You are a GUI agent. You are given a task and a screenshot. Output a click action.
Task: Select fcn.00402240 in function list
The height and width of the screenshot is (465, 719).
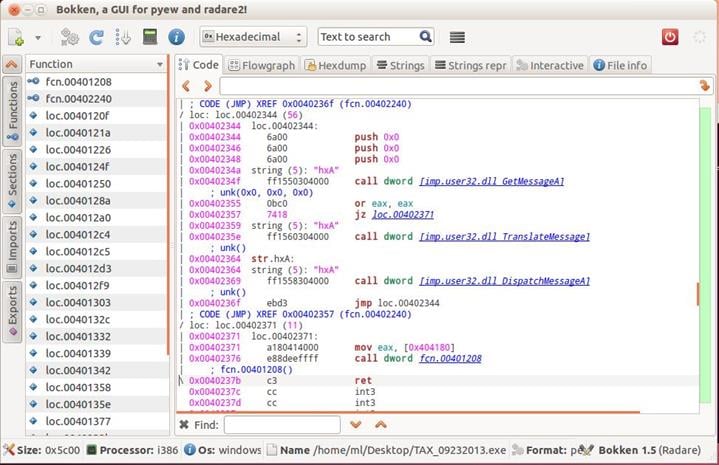[x=78, y=98]
